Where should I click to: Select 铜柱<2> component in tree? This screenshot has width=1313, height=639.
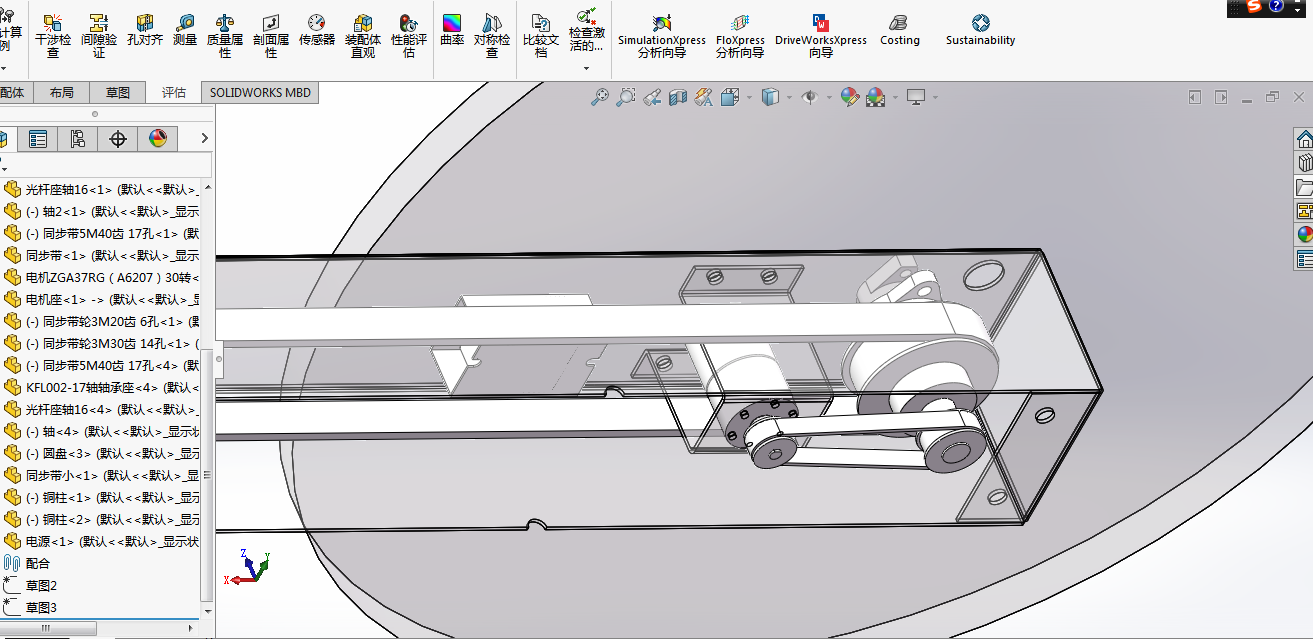point(100,519)
